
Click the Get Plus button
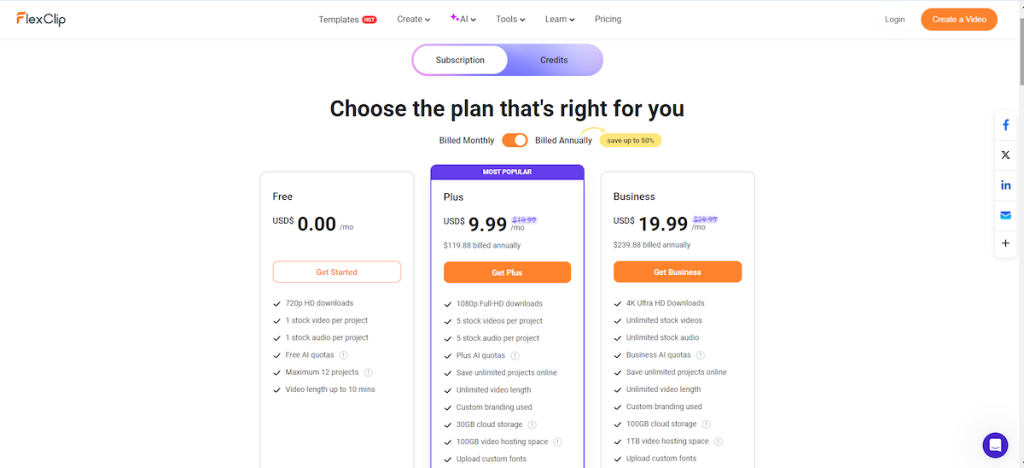[507, 272]
